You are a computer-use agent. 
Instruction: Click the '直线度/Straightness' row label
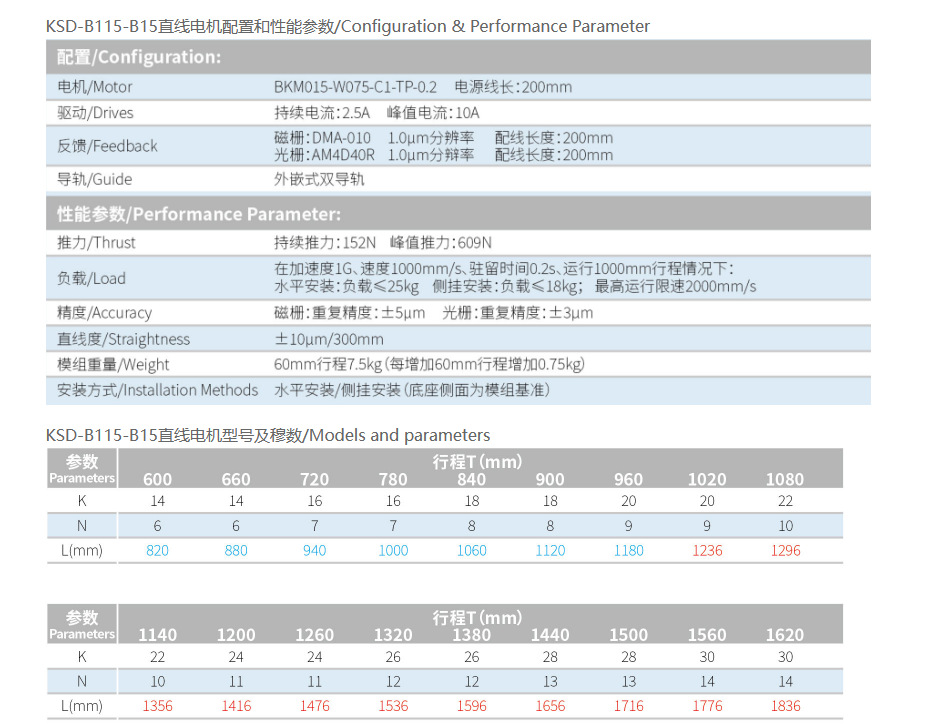pos(123,339)
